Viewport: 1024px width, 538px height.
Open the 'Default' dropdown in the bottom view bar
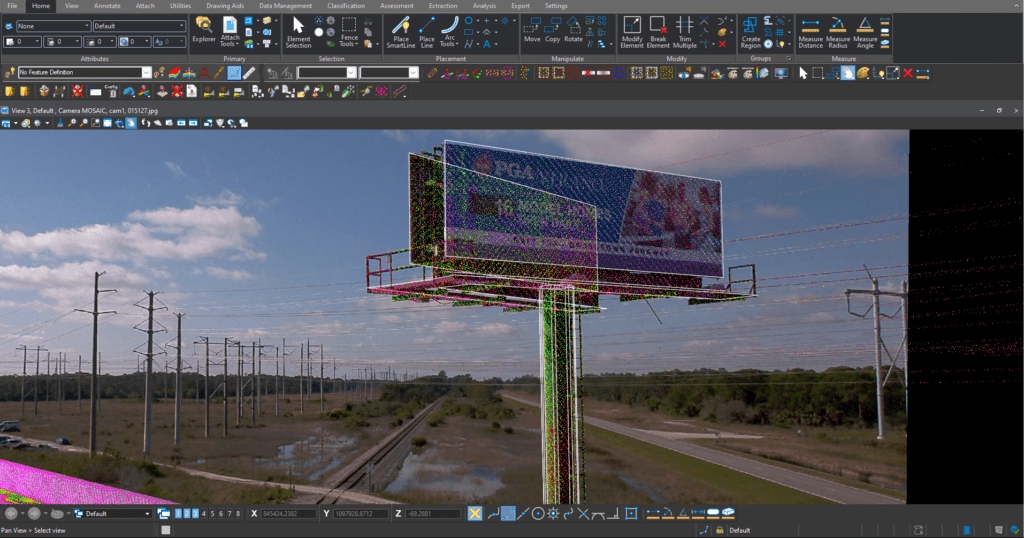click(112, 514)
